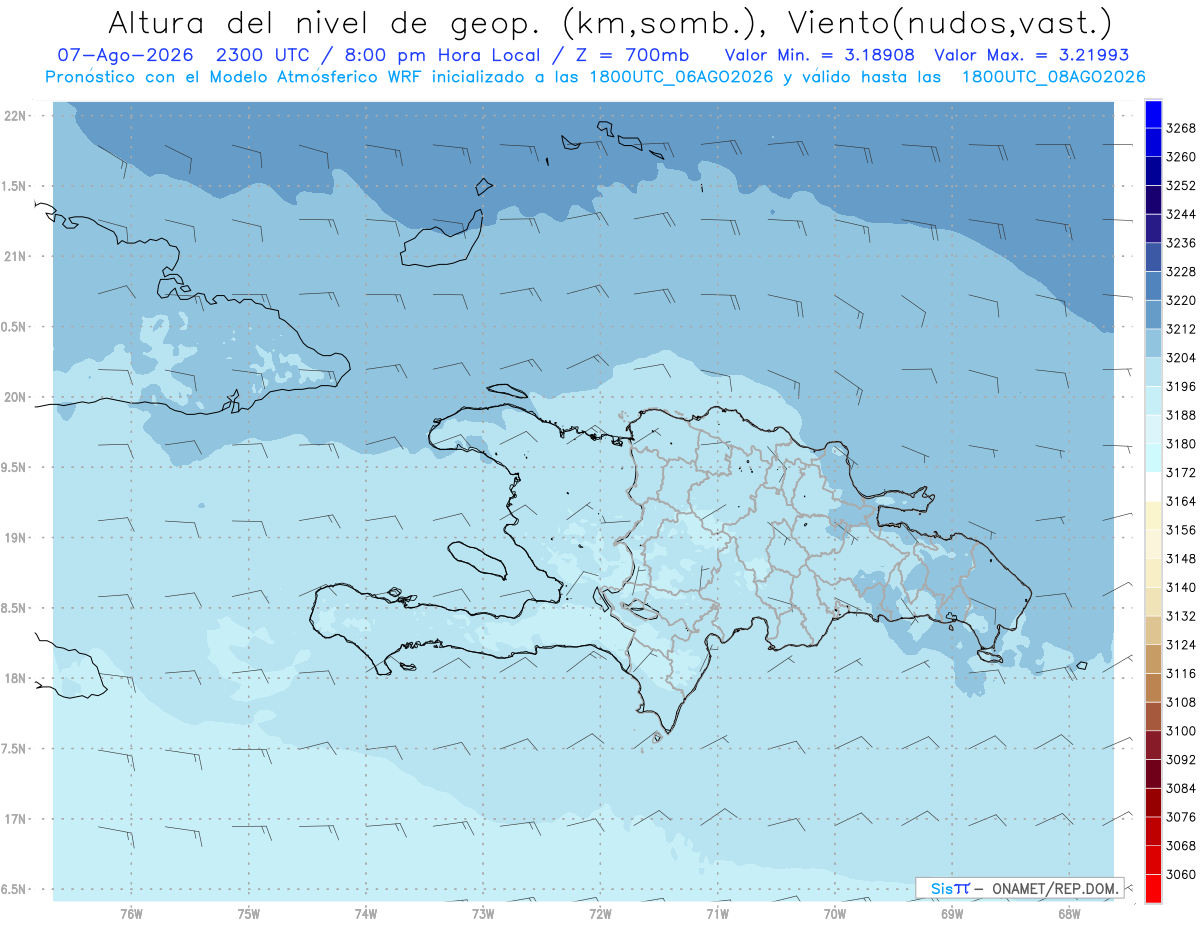Click the latitude label 9.5N
The width and height of the screenshot is (1200, 927).
(15, 467)
